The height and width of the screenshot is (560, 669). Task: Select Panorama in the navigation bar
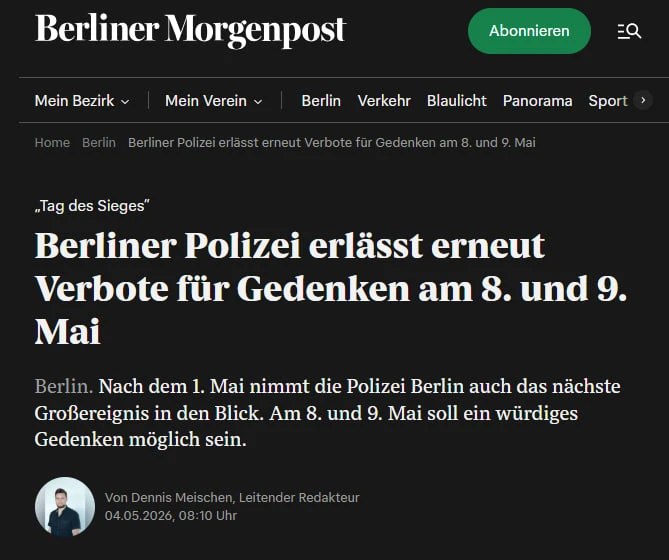pyautogui.click(x=538, y=101)
